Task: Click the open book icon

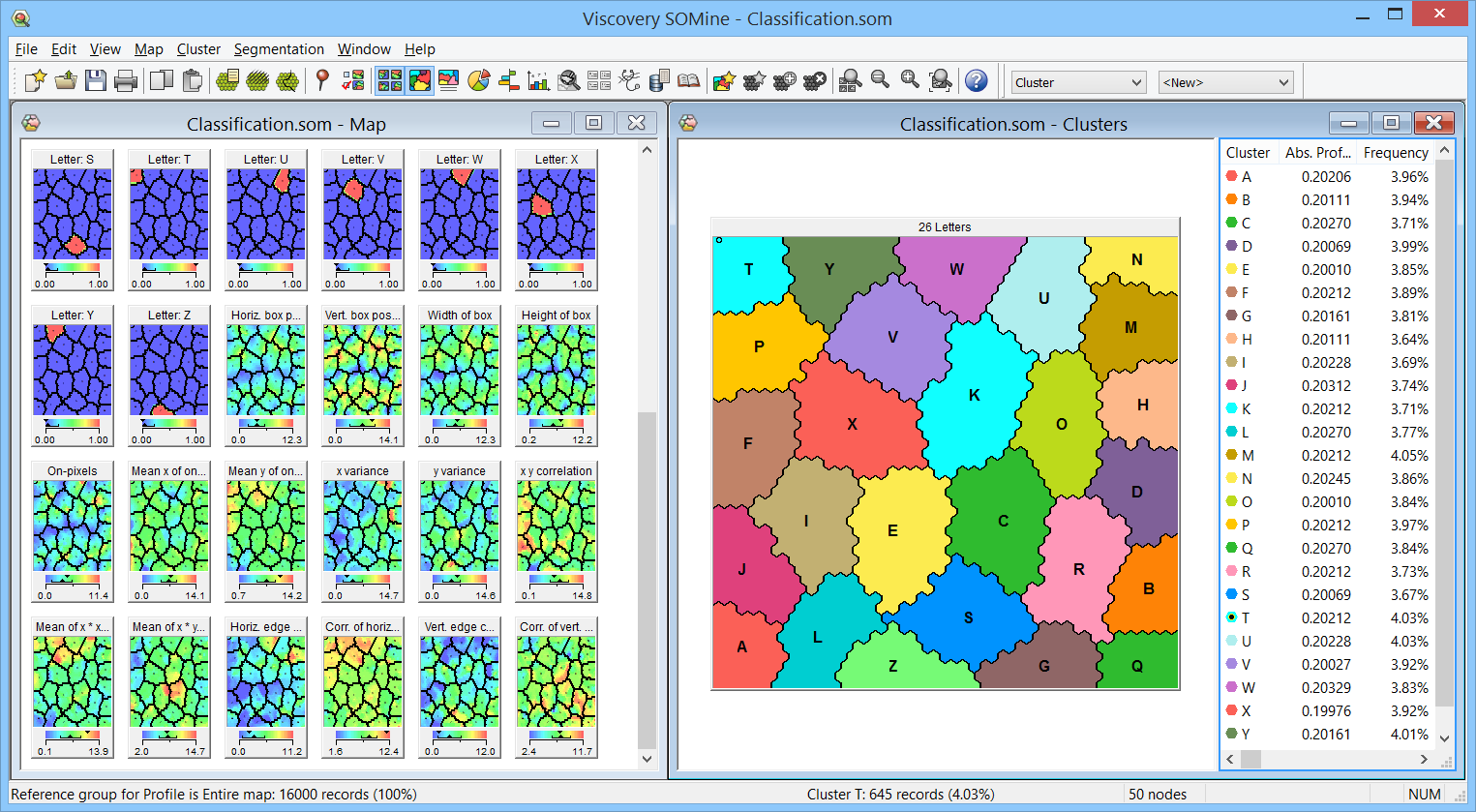Action: click(x=688, y=81)
